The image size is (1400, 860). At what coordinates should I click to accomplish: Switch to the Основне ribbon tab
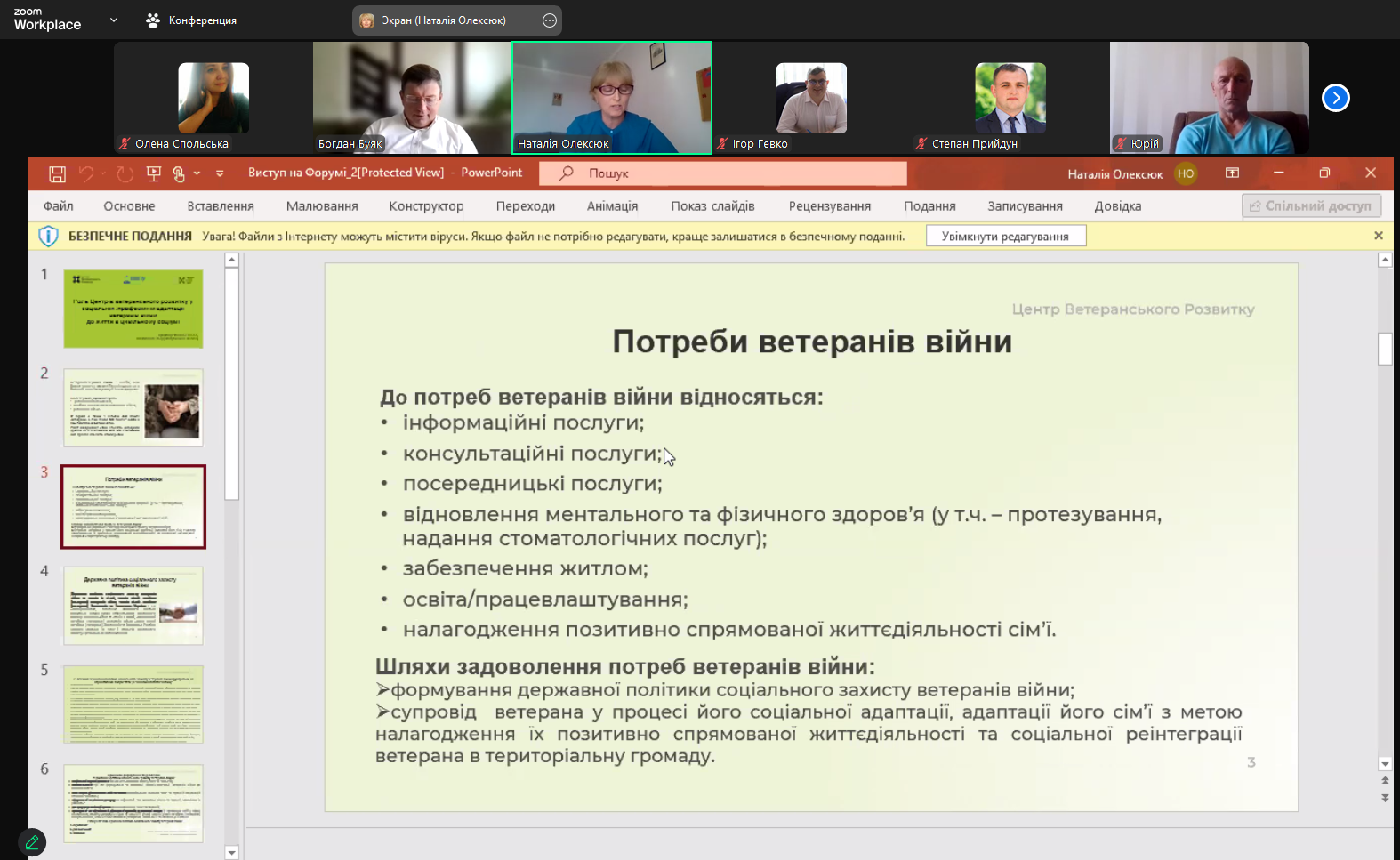[129, 205]
